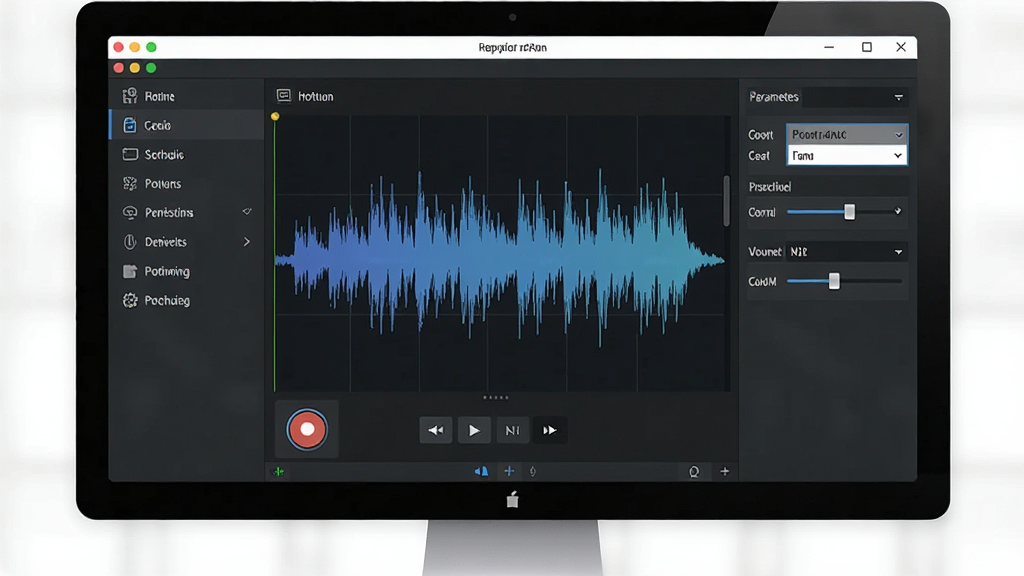Open the Potiming sidebar entry

186,271
